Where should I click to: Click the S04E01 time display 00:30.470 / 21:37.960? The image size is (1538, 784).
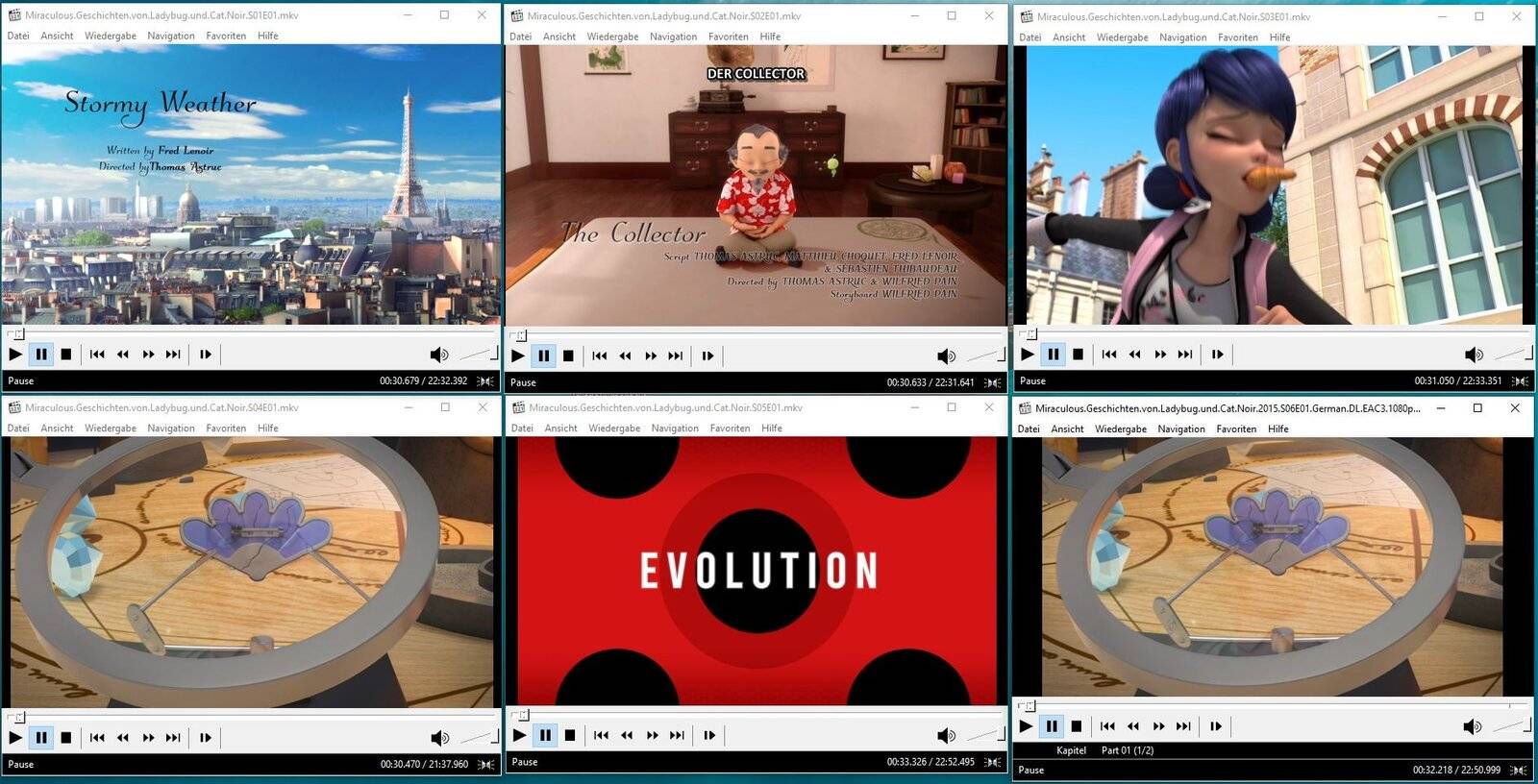coord(424,765)
